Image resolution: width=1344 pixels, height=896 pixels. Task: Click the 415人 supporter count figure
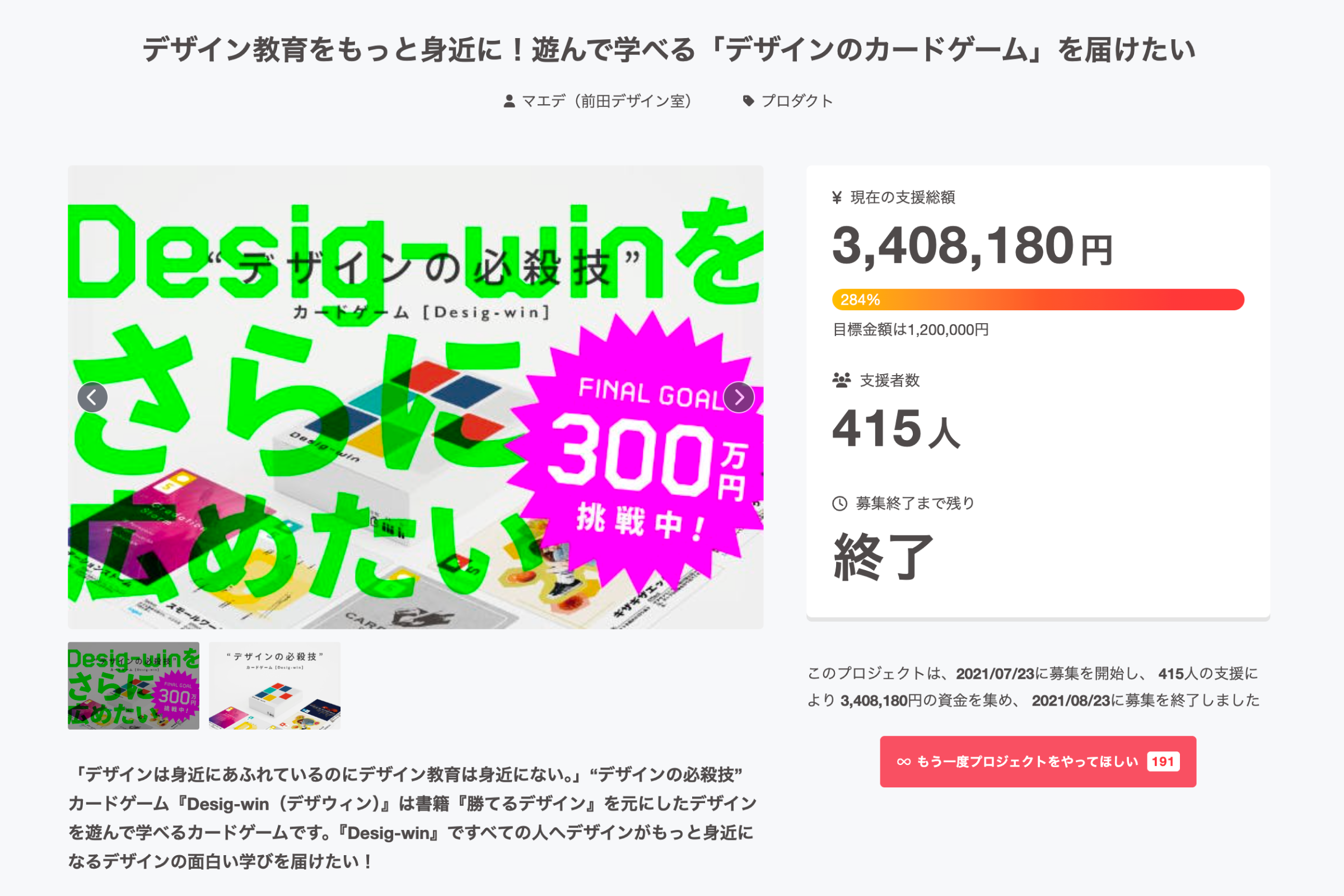[x=895, y=428]
